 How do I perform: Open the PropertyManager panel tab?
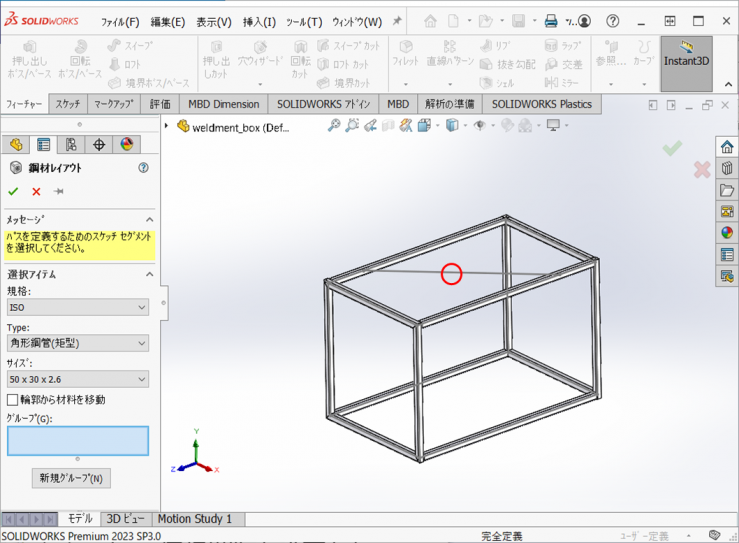click(43, 145)
